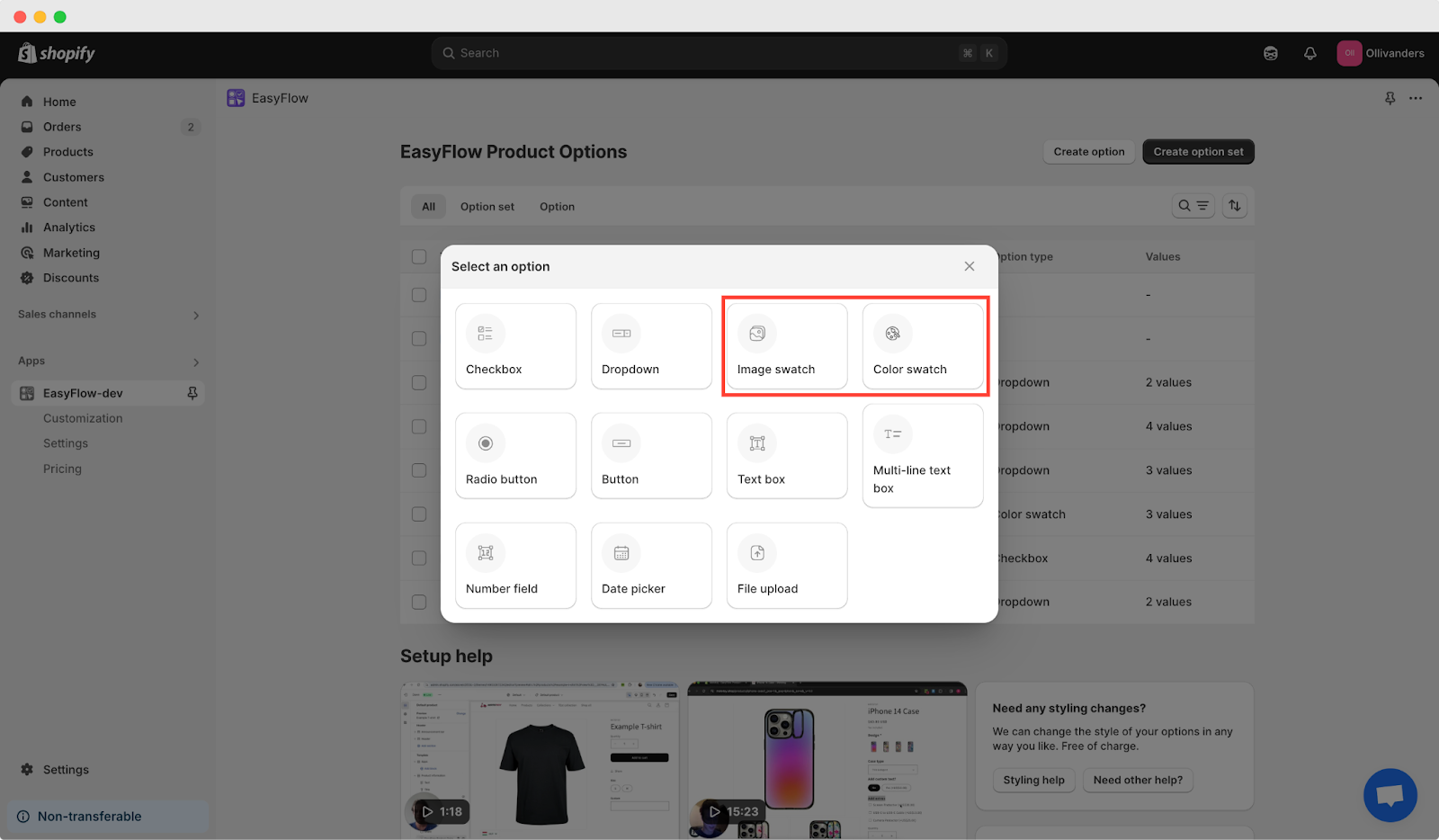Screen dimensions: 1439x840
Task: Choose Date picker option type
Action: click(651, 566)
